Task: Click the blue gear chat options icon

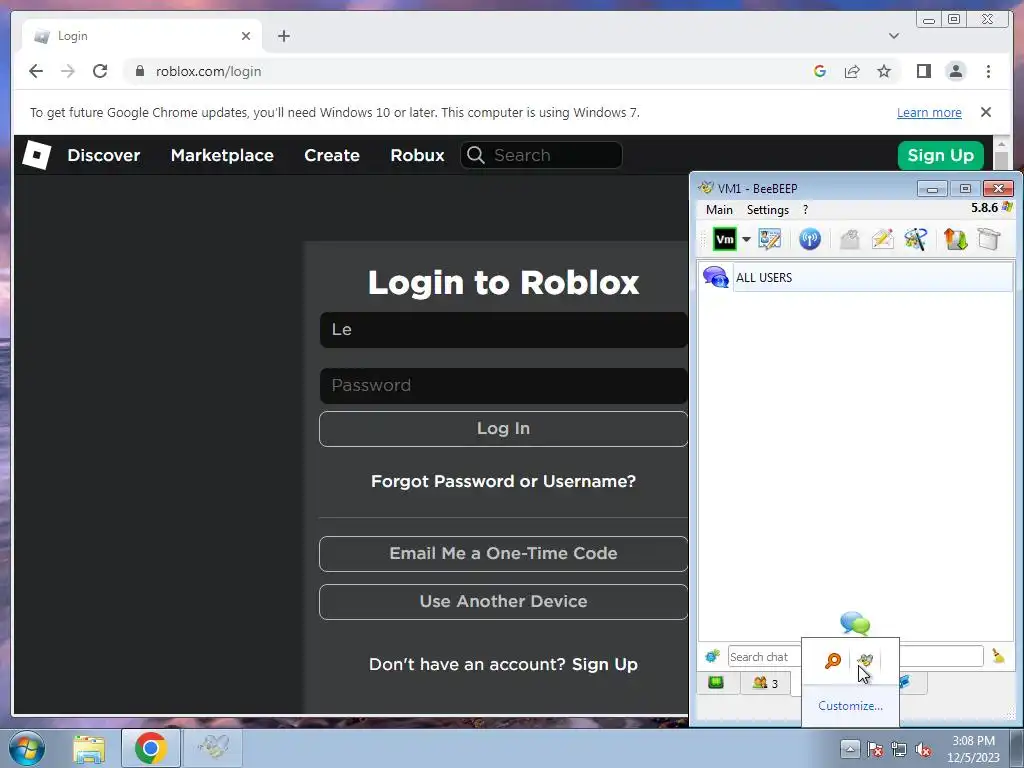Action: click(712, 656)
